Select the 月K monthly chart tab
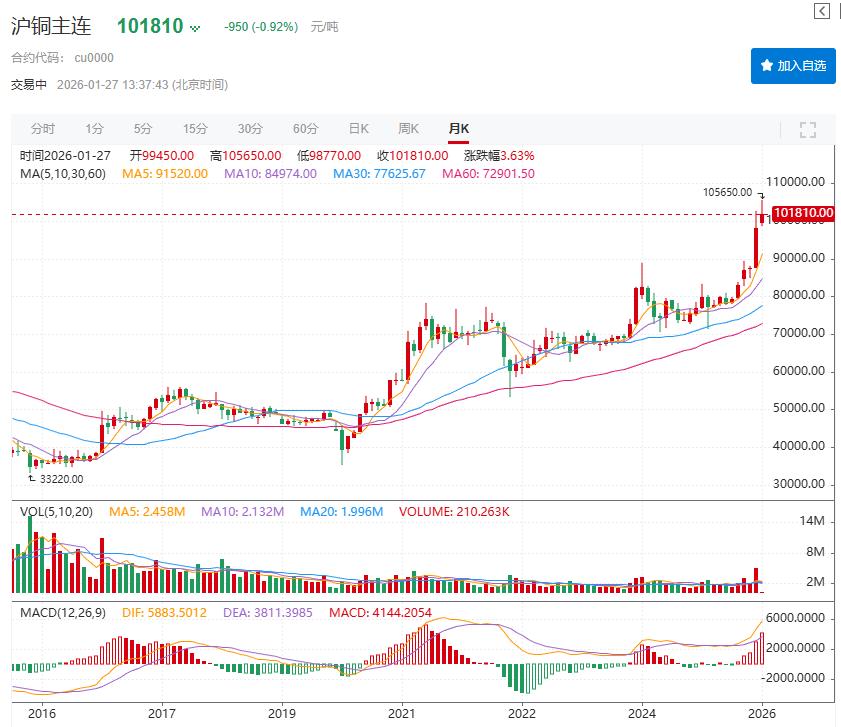The width and height of the screenshot is (841, 727). pyautogui.click(x=458, y=129)
